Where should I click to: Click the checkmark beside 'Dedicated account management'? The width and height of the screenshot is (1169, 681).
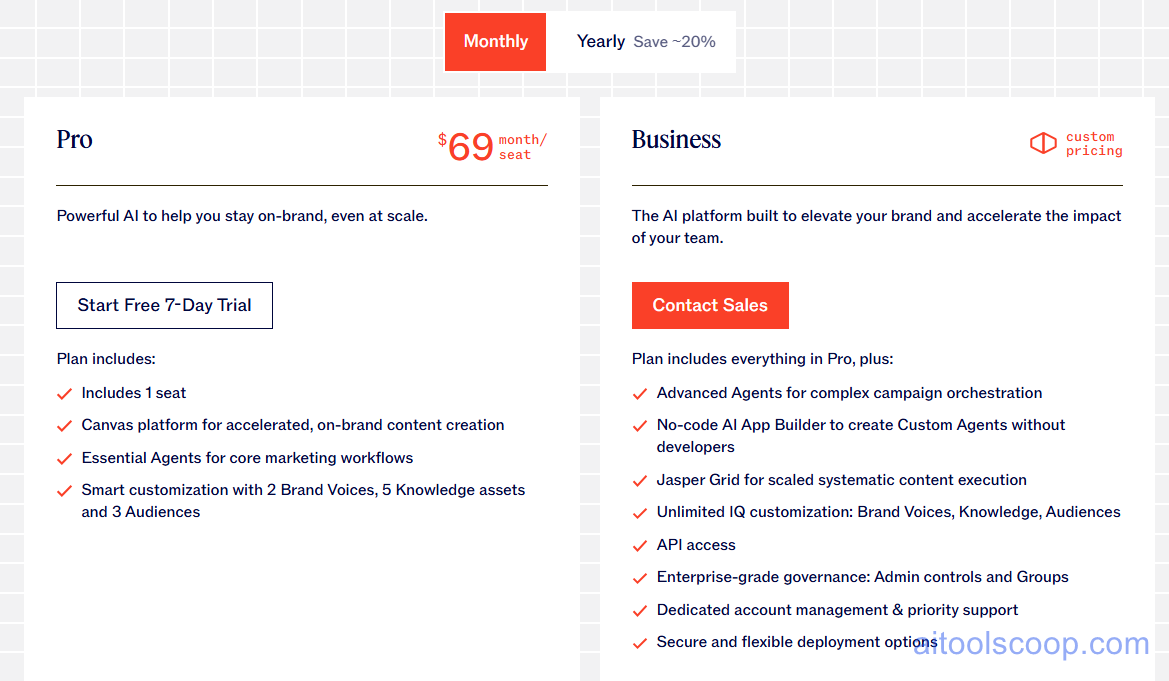(x=640, y=610)
